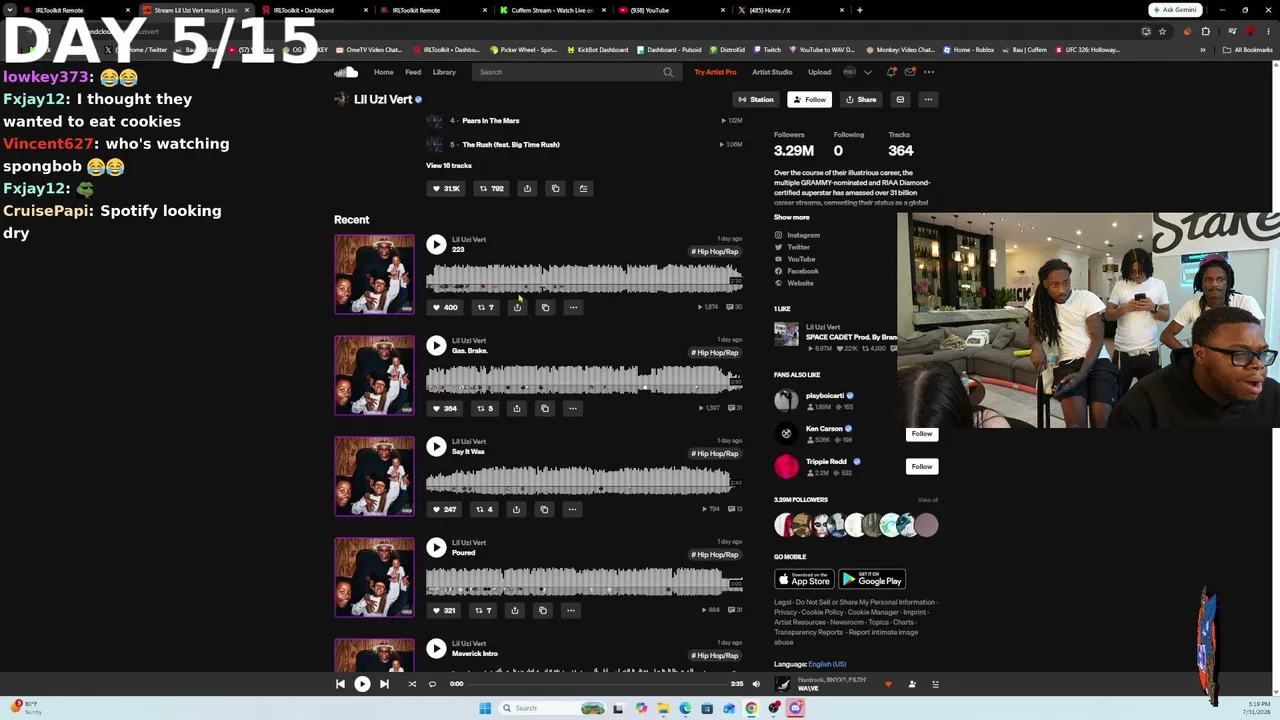1280x720 pixels.
Task: Skip to next track in player bar
Action: [384, 684]
